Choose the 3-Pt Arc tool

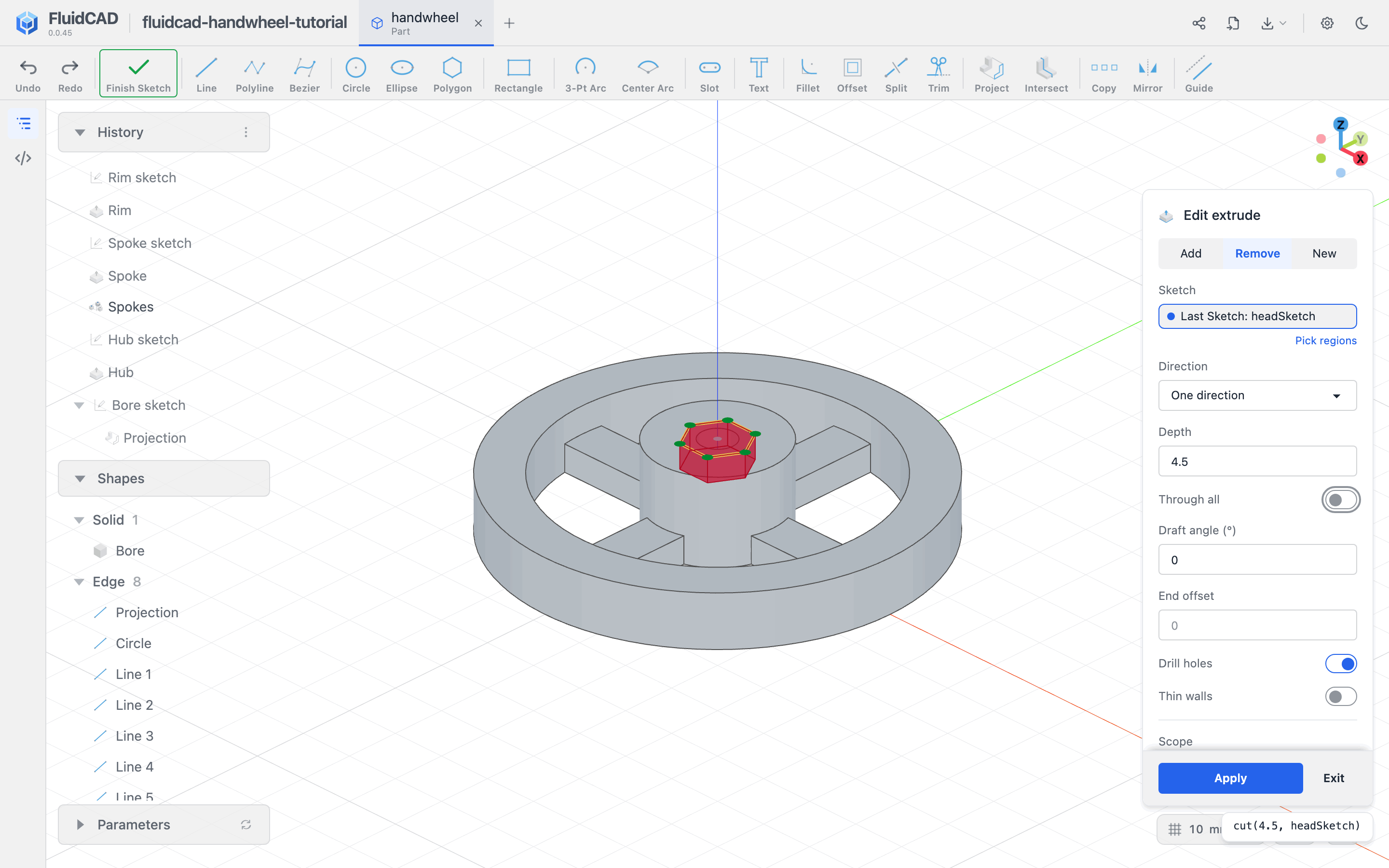586,75
